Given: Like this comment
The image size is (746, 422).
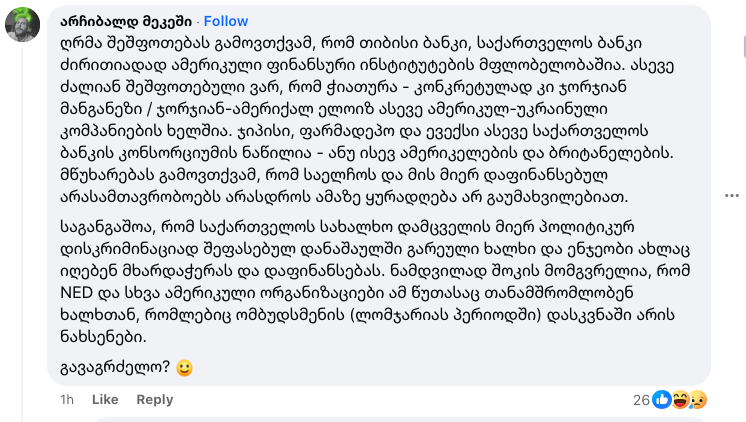Looking at the screenshot, I should pyautogui.click(x=105, y=399).
